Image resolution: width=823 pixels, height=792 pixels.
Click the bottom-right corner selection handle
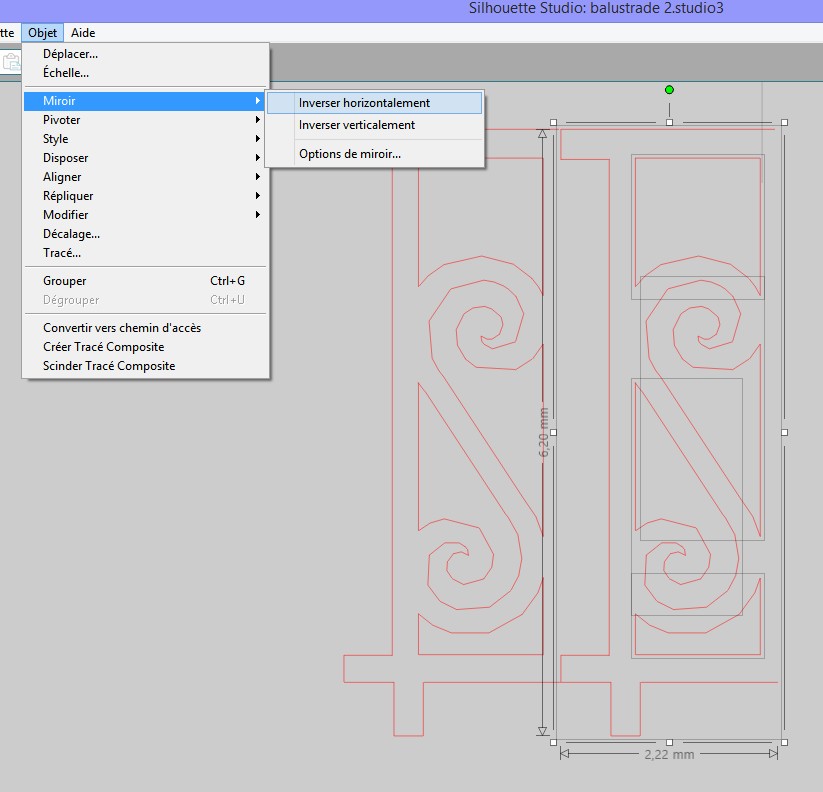click(x=785, y=742)
